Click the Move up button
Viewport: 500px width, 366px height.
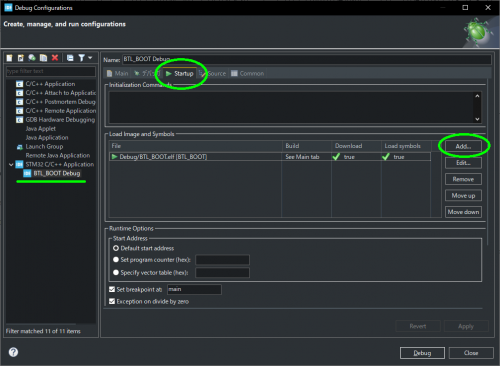(x=463, y=195)
